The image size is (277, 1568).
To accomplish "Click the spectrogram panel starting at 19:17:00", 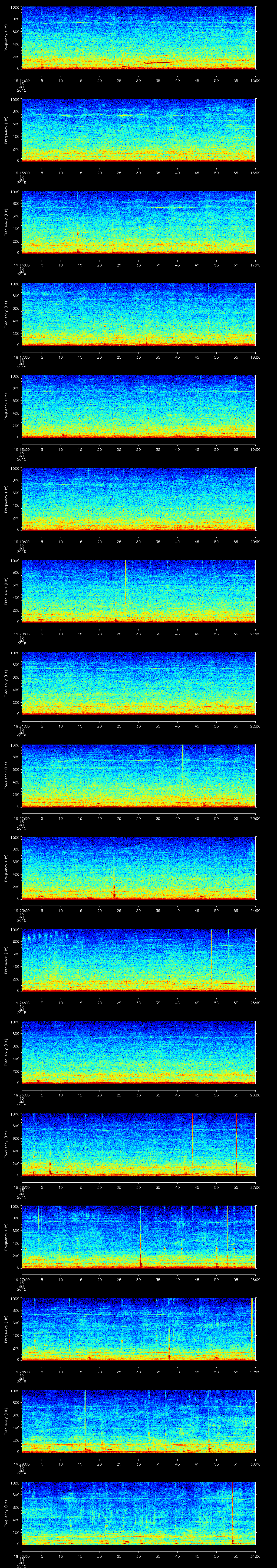I will click(138, 315).
